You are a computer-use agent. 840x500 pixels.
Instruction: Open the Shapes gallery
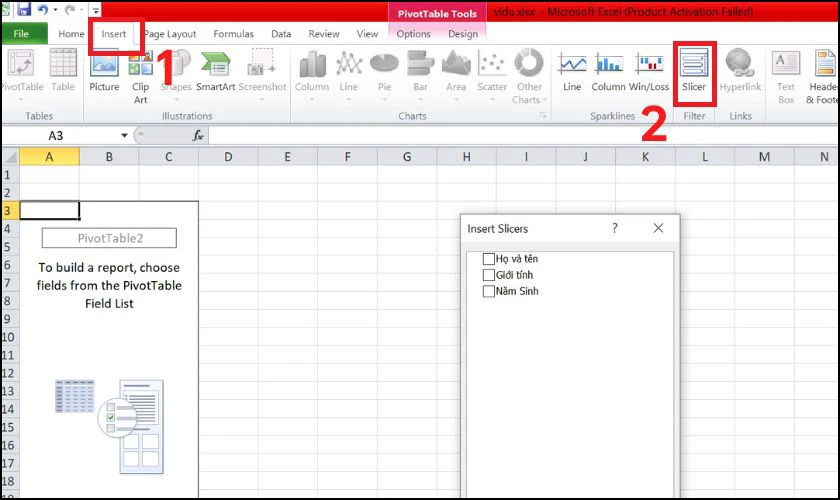click(176, 75)
